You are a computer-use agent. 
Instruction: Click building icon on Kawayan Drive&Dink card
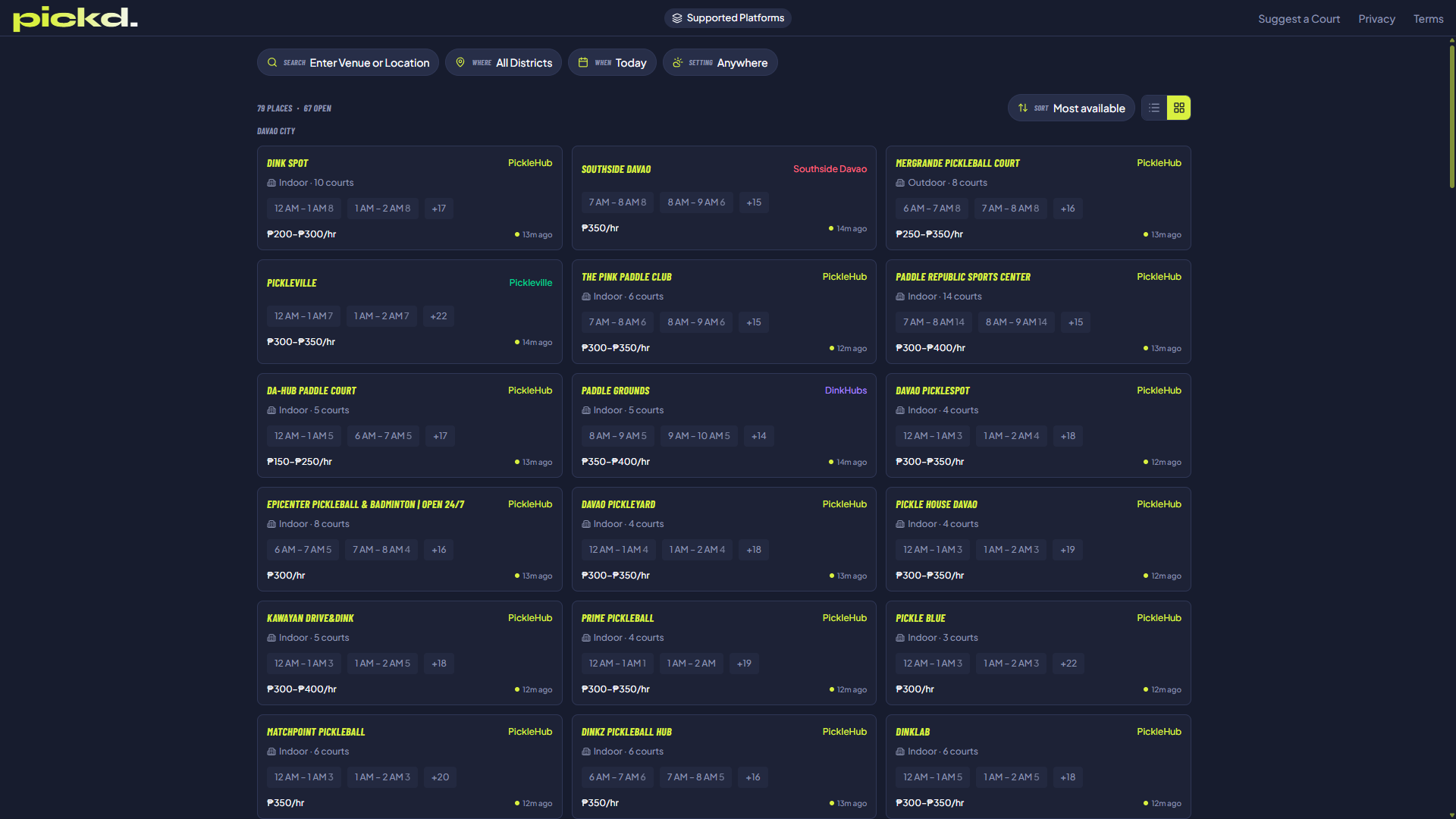(x=271, y=638)
